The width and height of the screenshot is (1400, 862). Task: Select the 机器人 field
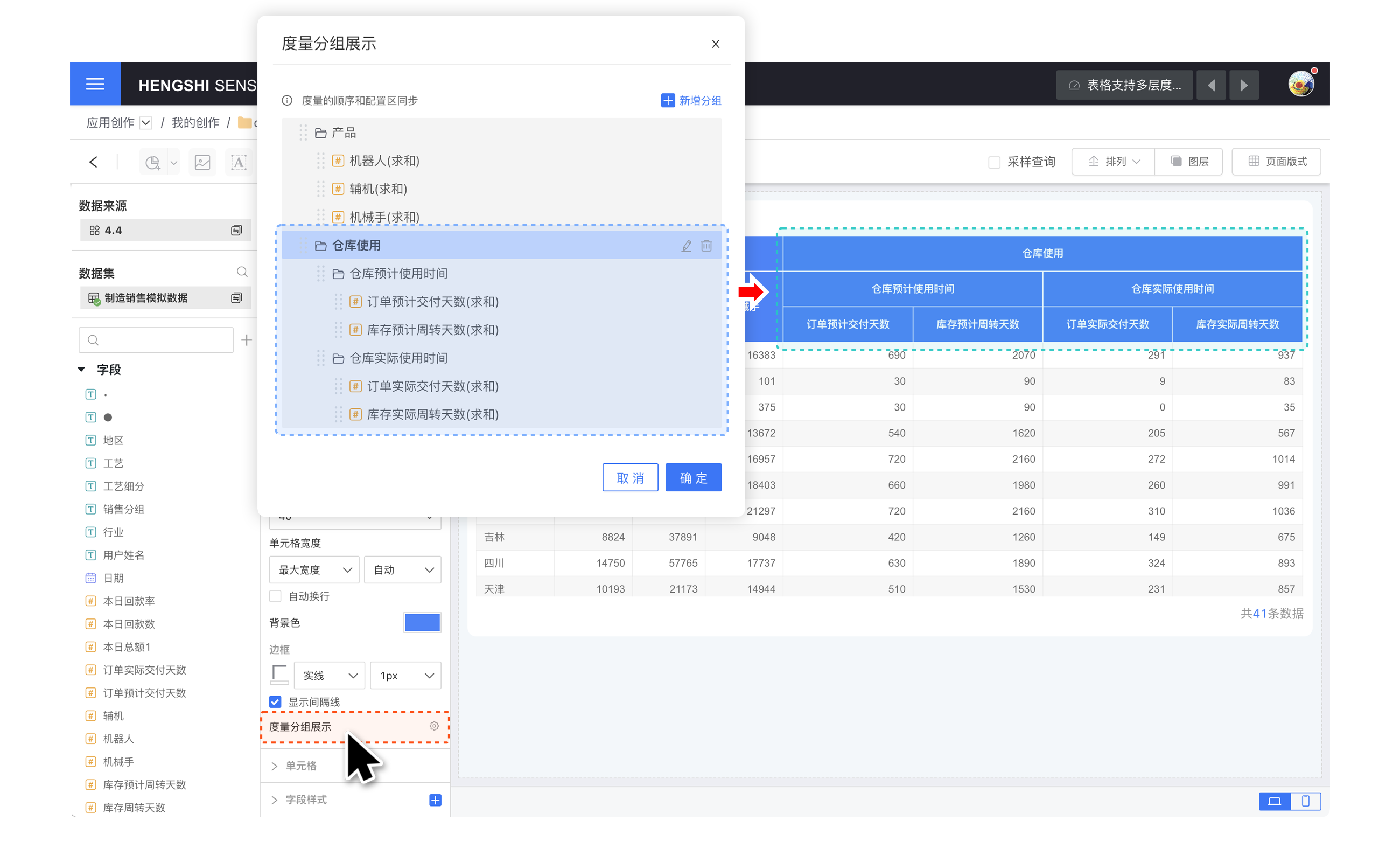[x=118, y=738]
